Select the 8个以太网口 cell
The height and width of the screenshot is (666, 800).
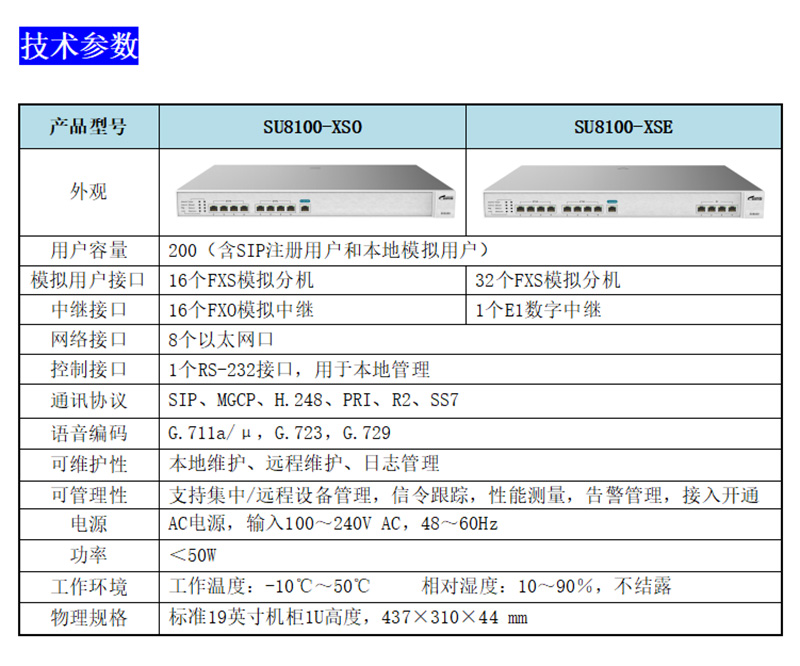tap(470, 339)
